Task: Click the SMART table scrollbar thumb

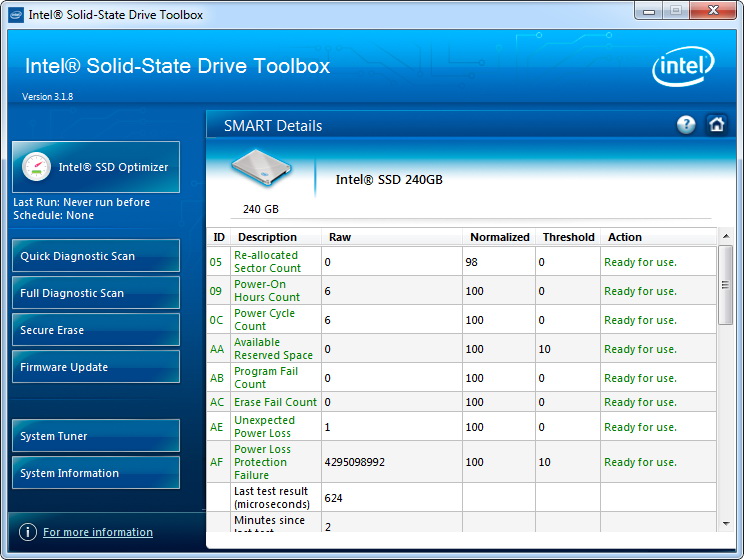Action: point(725,285)
